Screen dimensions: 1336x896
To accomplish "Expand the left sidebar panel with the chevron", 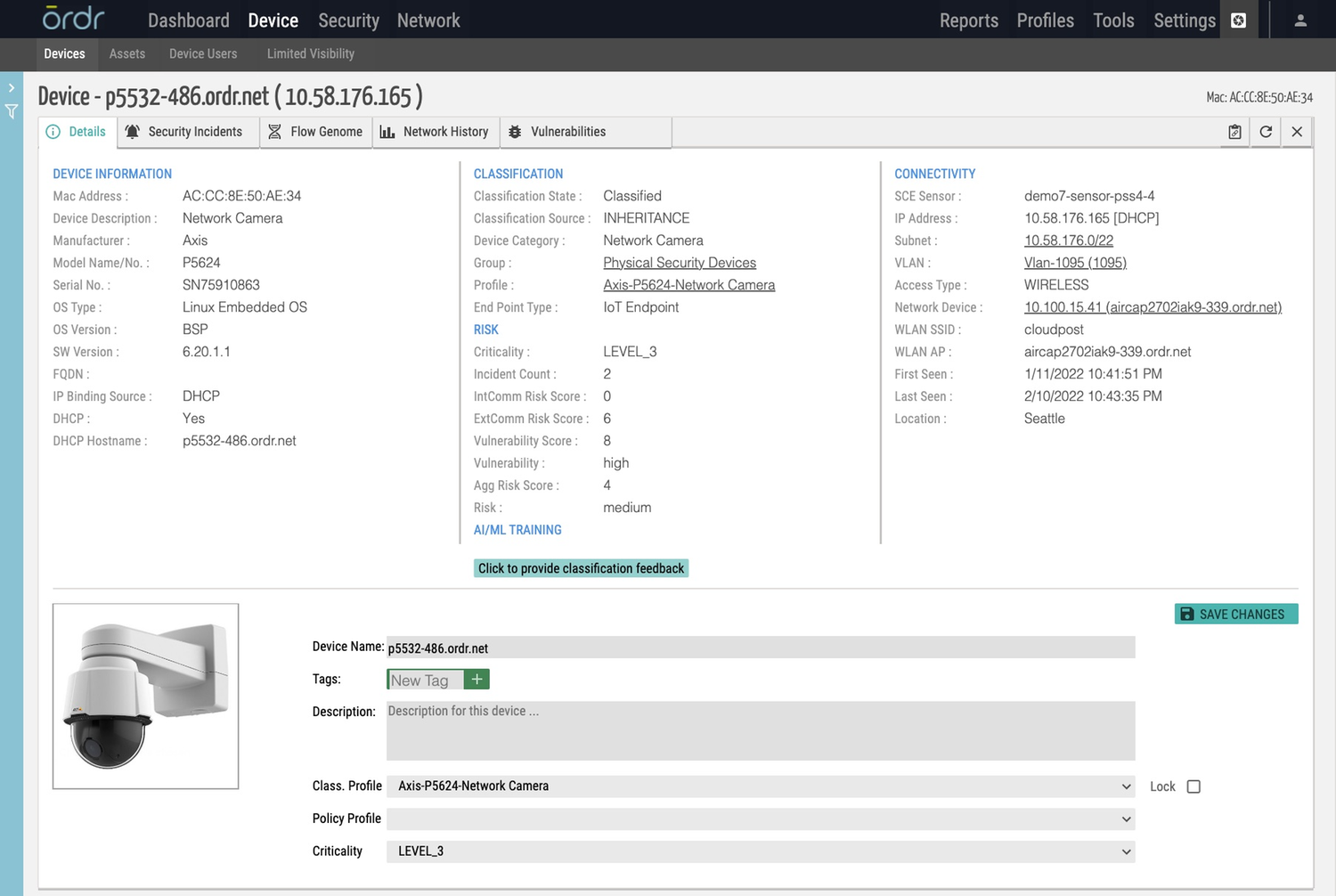I will coord(12,87).
